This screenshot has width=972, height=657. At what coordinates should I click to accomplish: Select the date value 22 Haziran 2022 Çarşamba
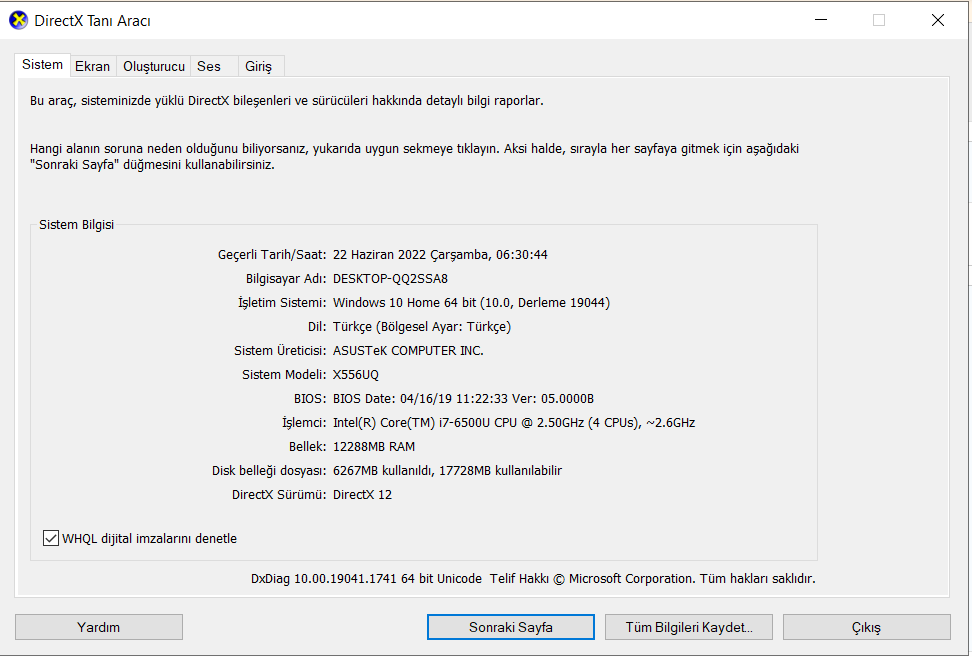440,255
